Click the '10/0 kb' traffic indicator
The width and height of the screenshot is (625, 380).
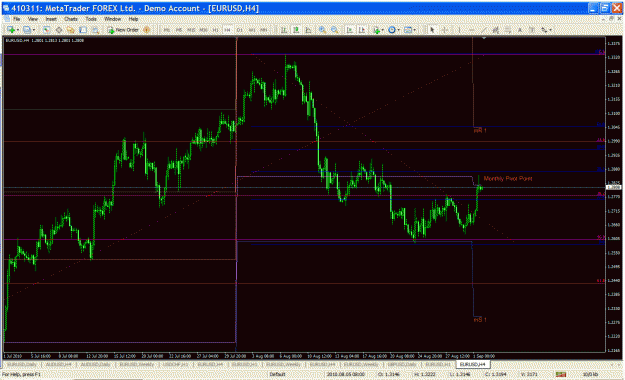coord(590,374)
